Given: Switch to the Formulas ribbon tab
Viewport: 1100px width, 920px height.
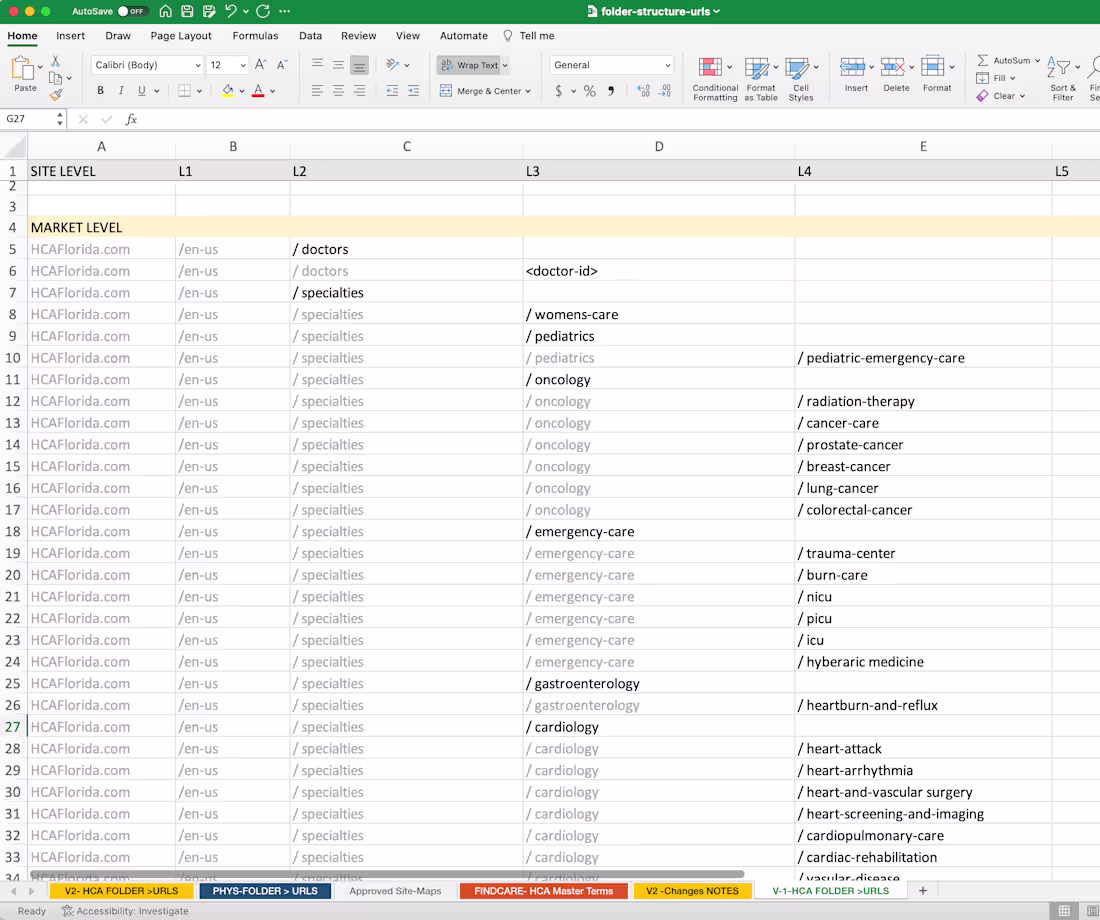Looking at the screenshot, I should (255, 35).
